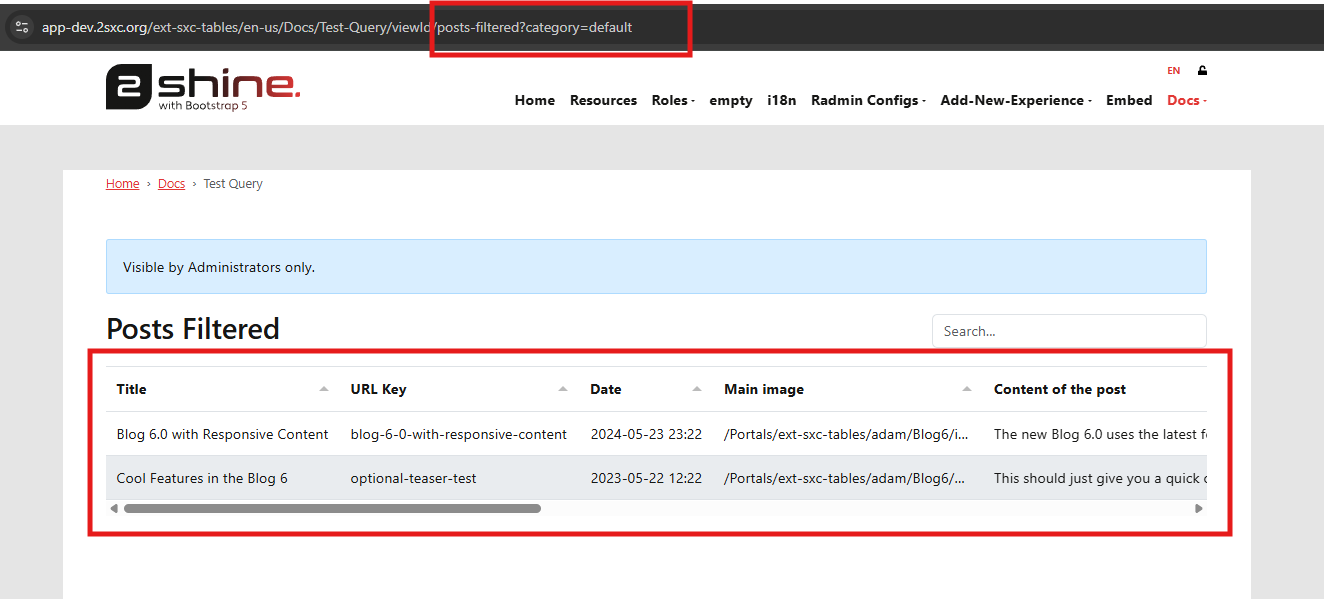Expand the Add-New-Experience dropdown
The image size is (1324, 599).
[x=1016, y=100]
